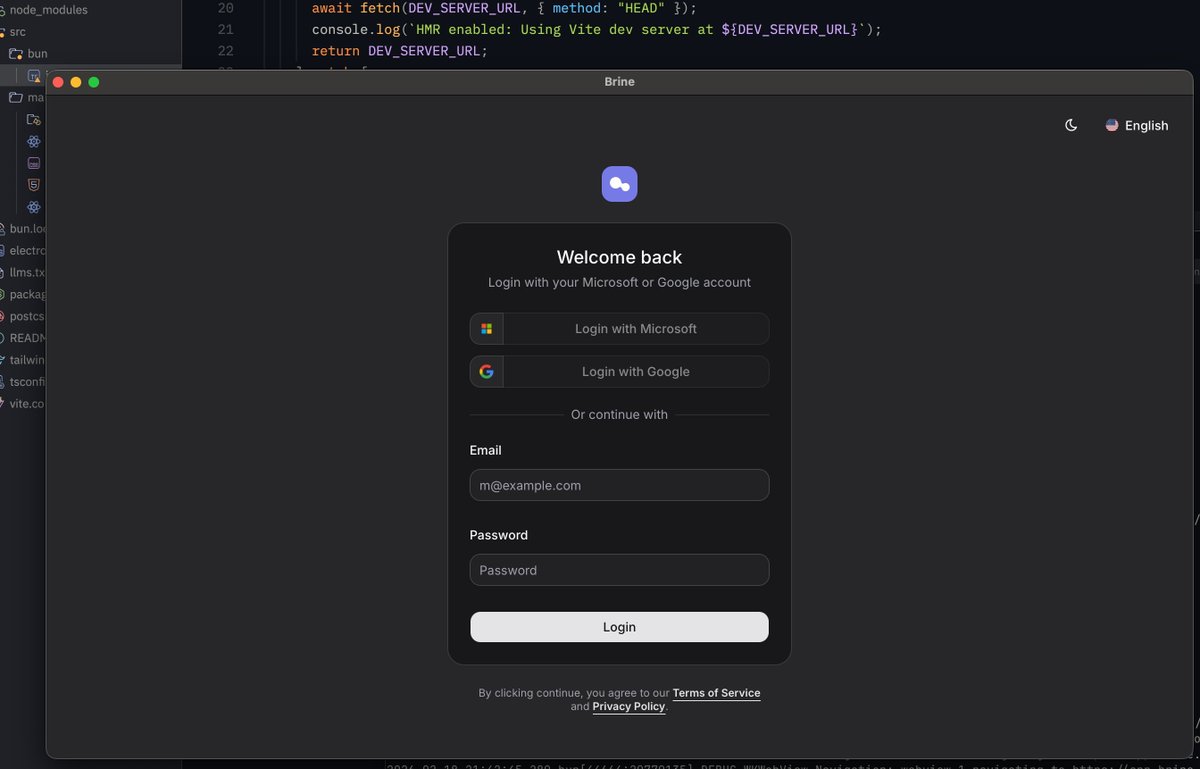Select the bun.lock file in file tree
This screenshot has width=1200, height=769.
click(x=23, y=229)
